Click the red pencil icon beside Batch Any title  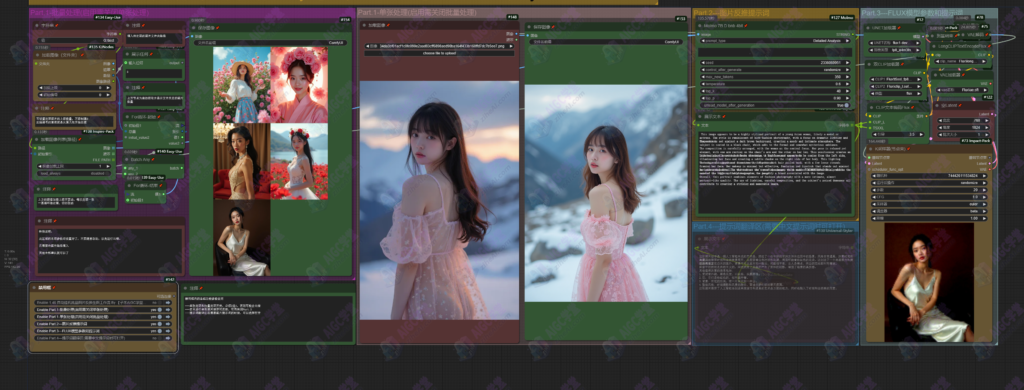[x=153, y=160]
